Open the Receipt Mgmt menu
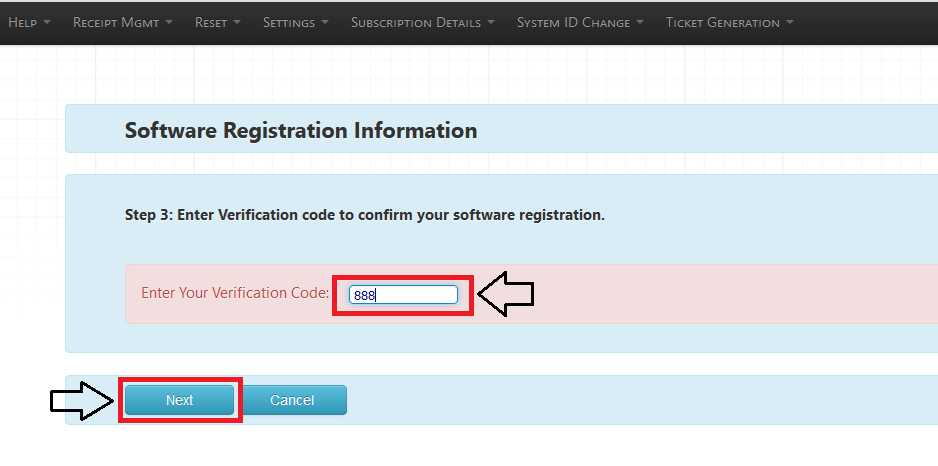 coord(123,23)
